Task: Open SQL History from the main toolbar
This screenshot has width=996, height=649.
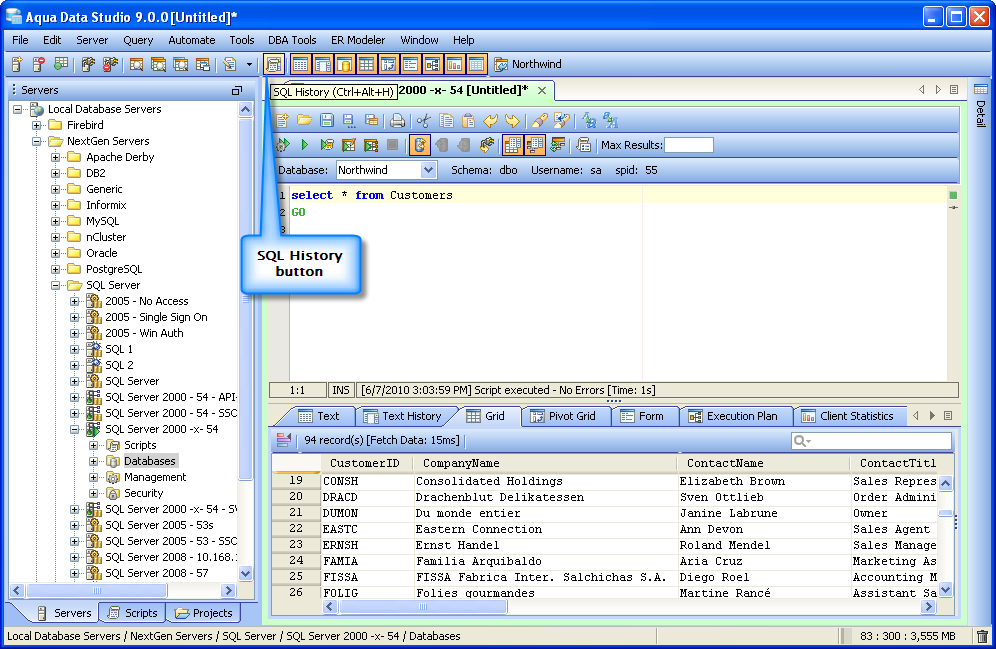Action: (x=274, y=64)
